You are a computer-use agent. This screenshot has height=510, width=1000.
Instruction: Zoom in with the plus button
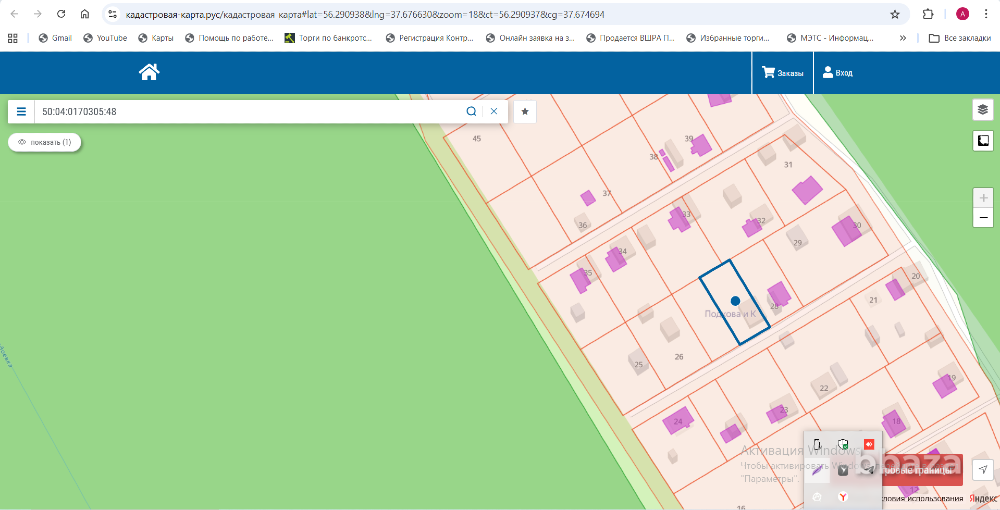pos(982,198)
